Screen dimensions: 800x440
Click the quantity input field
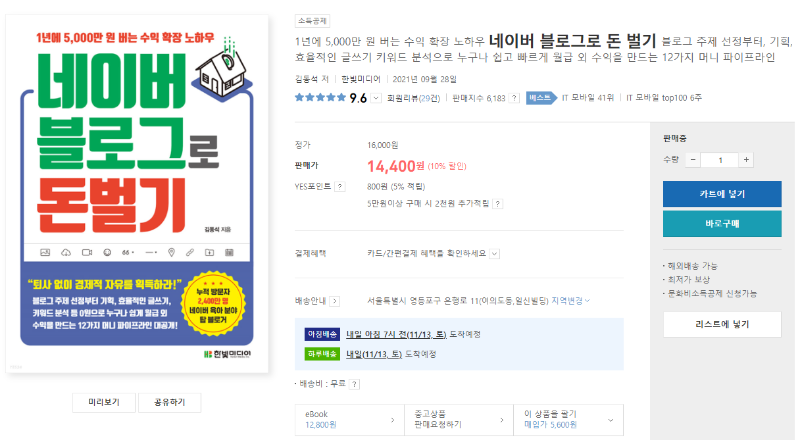[720, 159]
